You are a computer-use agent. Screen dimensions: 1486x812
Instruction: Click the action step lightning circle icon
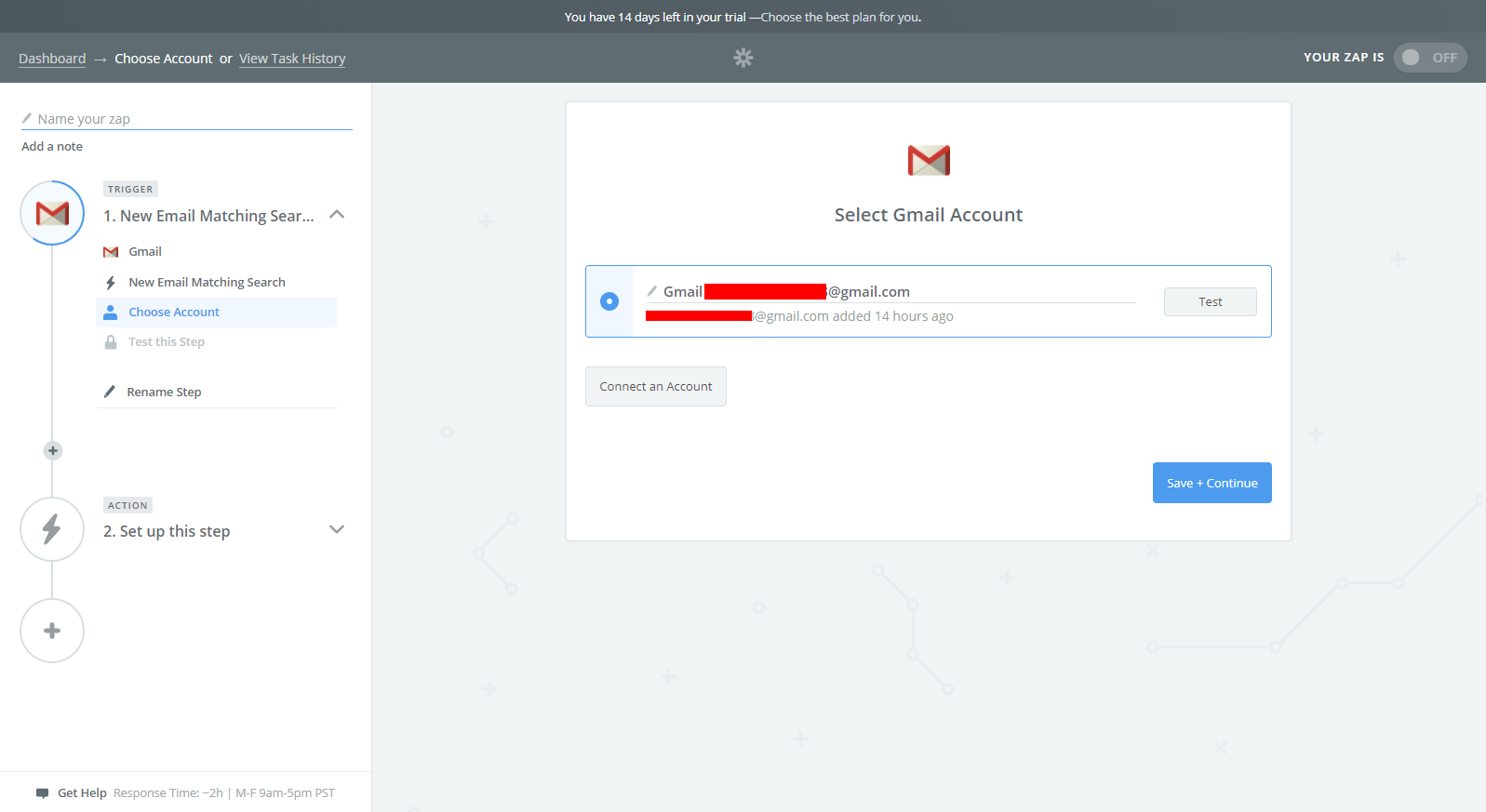click(52, 529)
